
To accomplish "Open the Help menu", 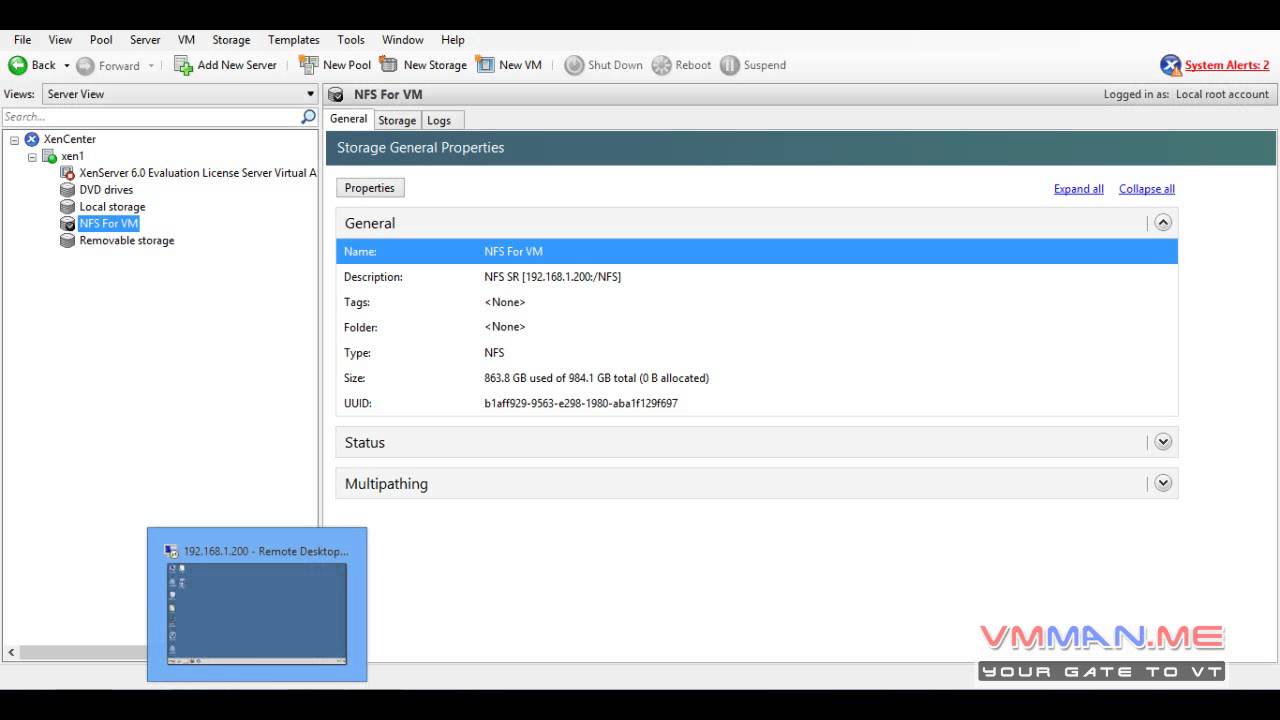I will point(453,40).
